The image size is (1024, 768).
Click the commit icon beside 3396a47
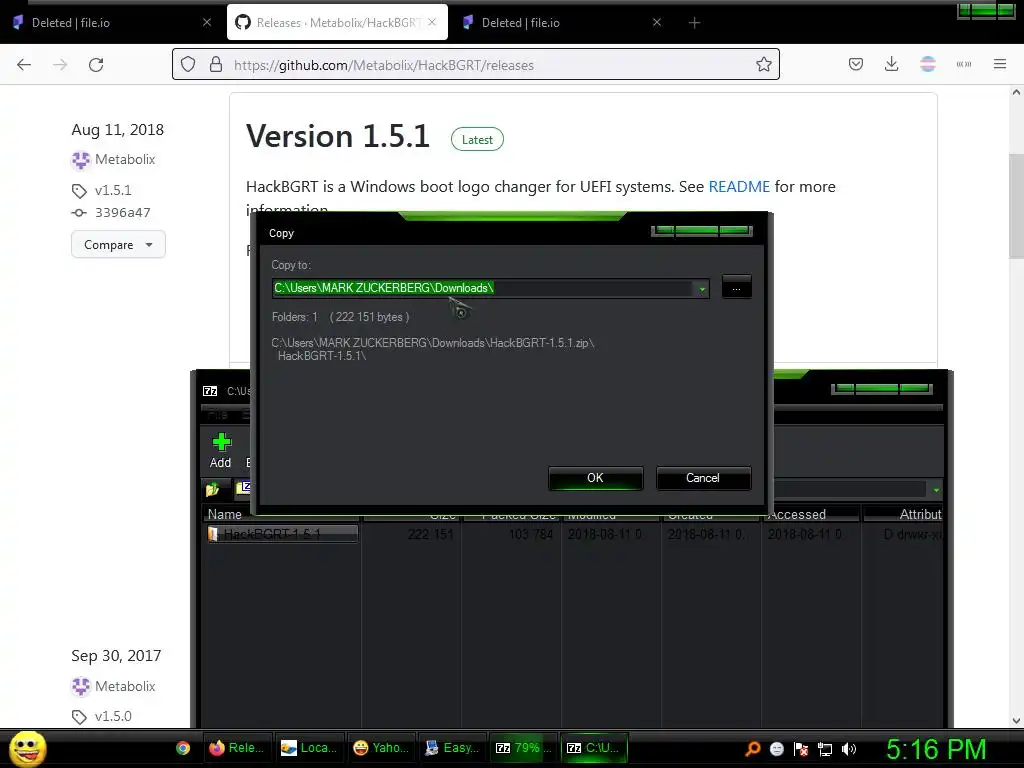(x=79, y=213)
